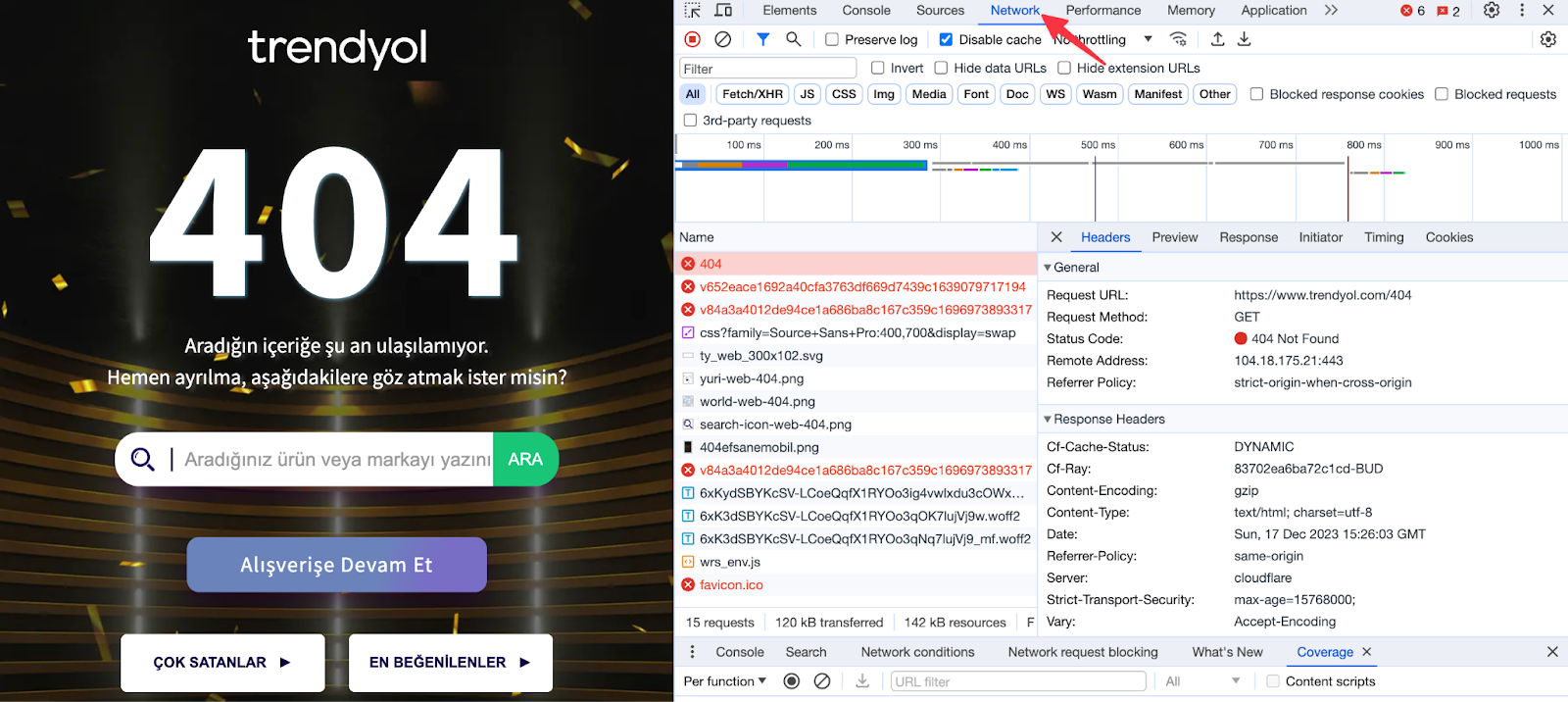Viewport: 1568px width, 702px height.
Task: Open the throttling dropdown arrow
Action: click(x=1148, y=39)
